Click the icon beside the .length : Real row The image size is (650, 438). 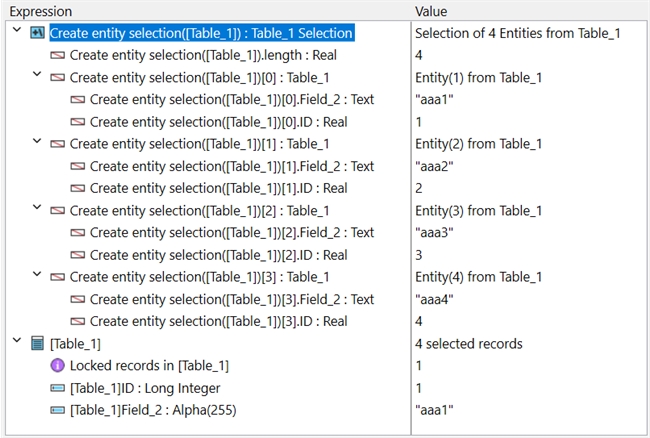click(58, 55)
